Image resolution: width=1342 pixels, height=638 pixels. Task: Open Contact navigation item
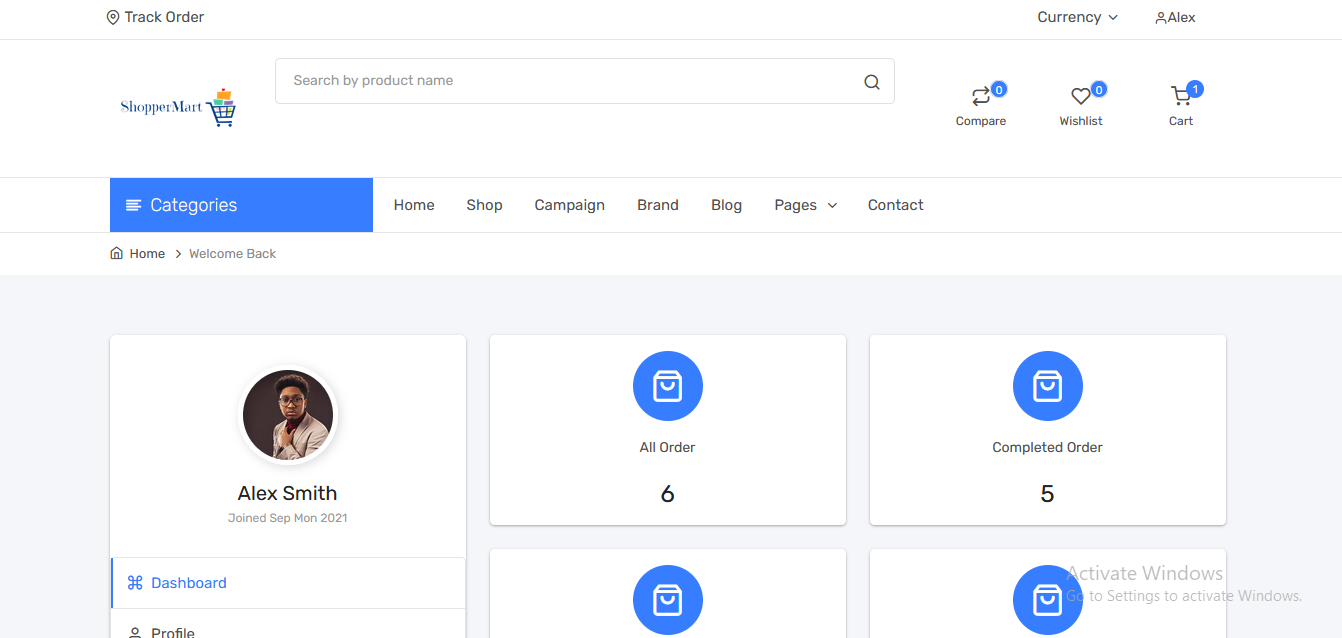896,205
